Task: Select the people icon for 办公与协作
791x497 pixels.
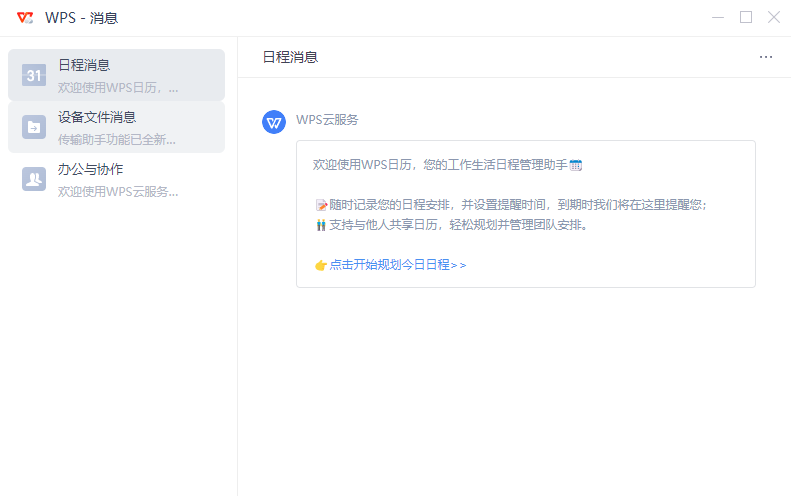Action: [34, 179]
